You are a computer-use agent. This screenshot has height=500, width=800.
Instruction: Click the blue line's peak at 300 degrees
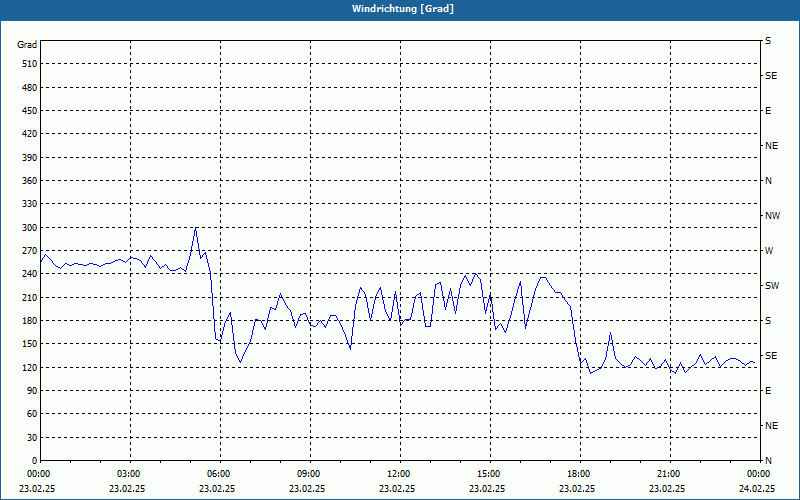coord(196,228)
